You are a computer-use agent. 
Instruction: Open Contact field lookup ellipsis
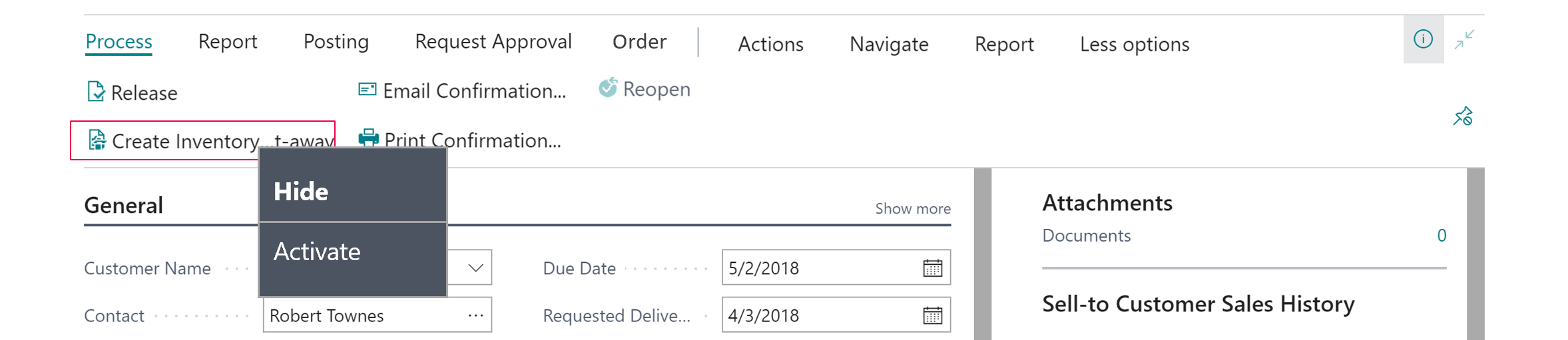click(x=475, y=315)
